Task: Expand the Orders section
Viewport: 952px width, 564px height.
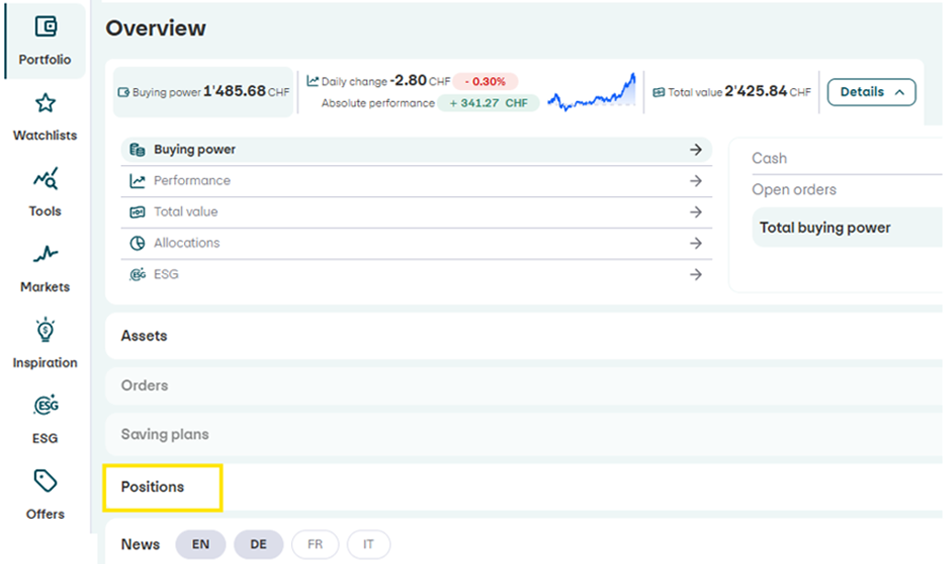Action: (145, 385)
